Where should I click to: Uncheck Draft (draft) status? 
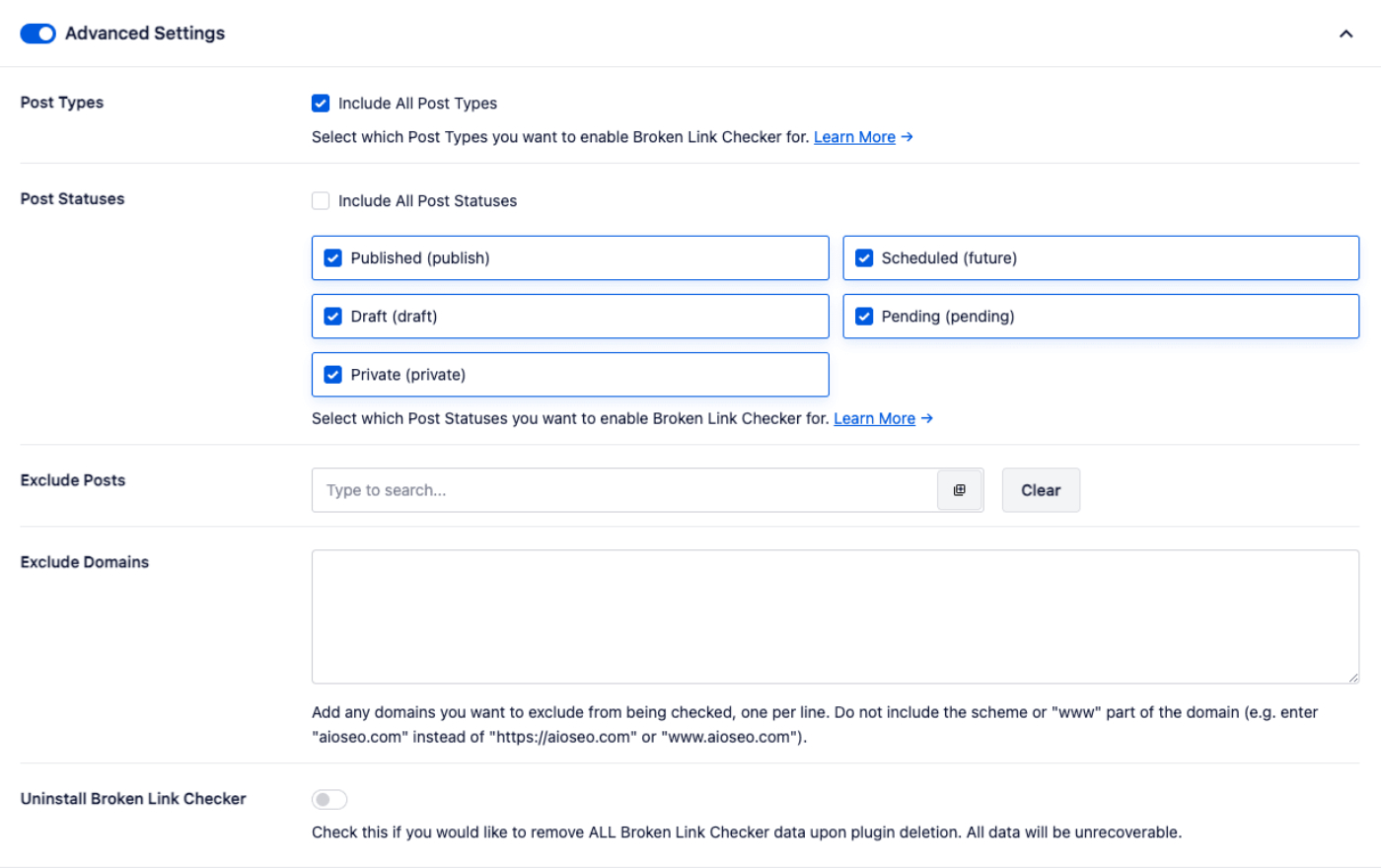pyautogui.click(x=333, y=317)
